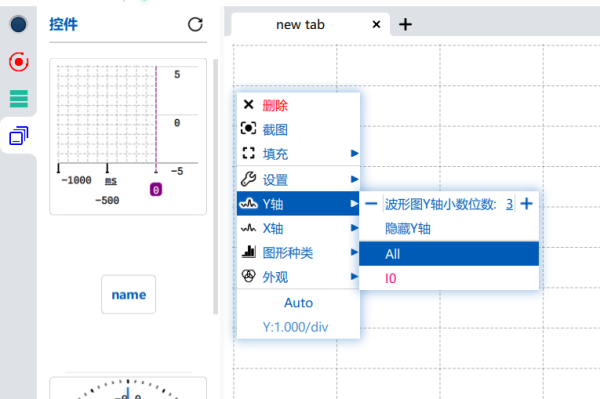Click the waveform chart widget thumbnail
This screenshot has height=399, width=600.
128,137
